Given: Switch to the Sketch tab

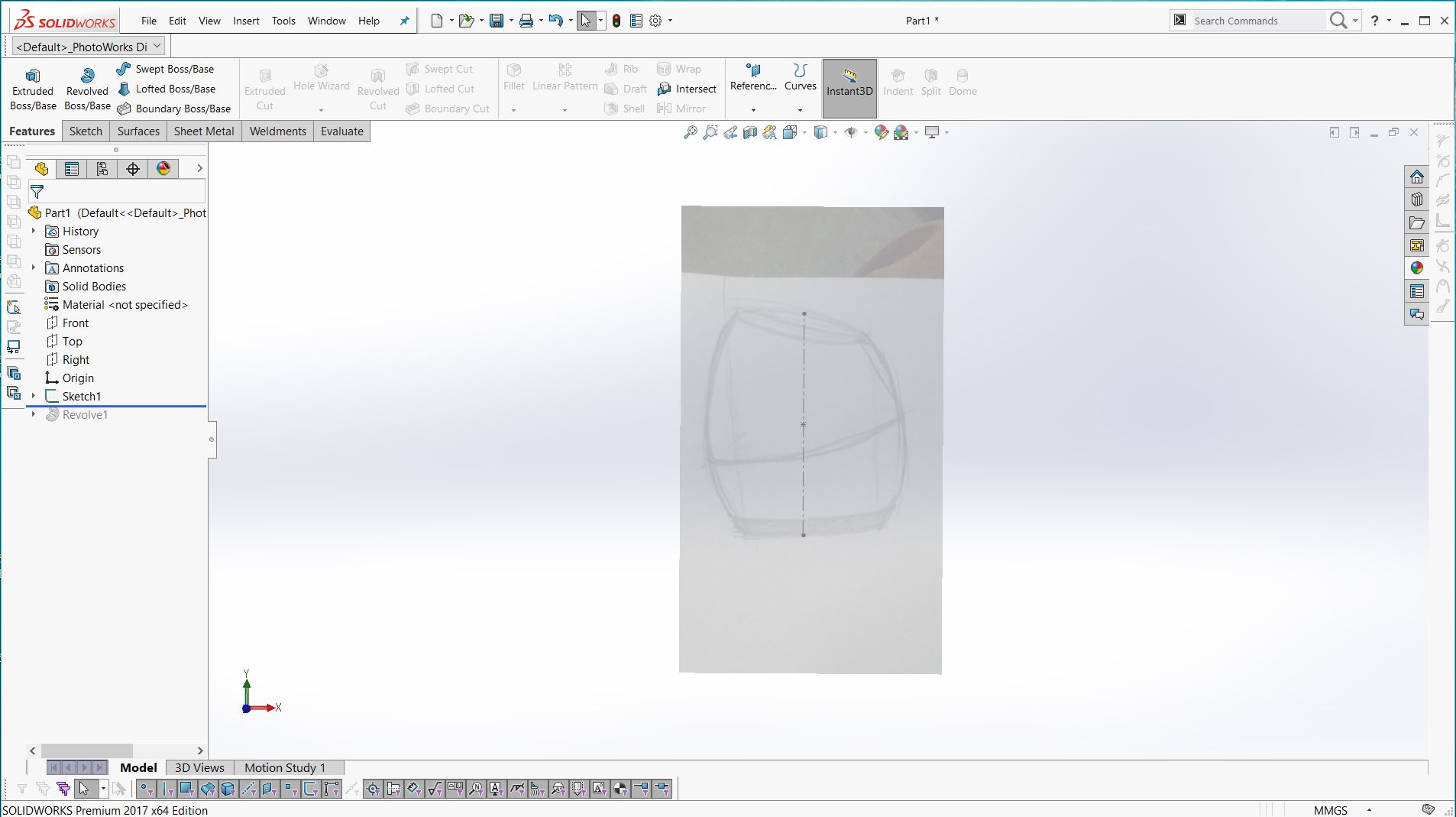Looking at the screenshot, I should (86, 131).
